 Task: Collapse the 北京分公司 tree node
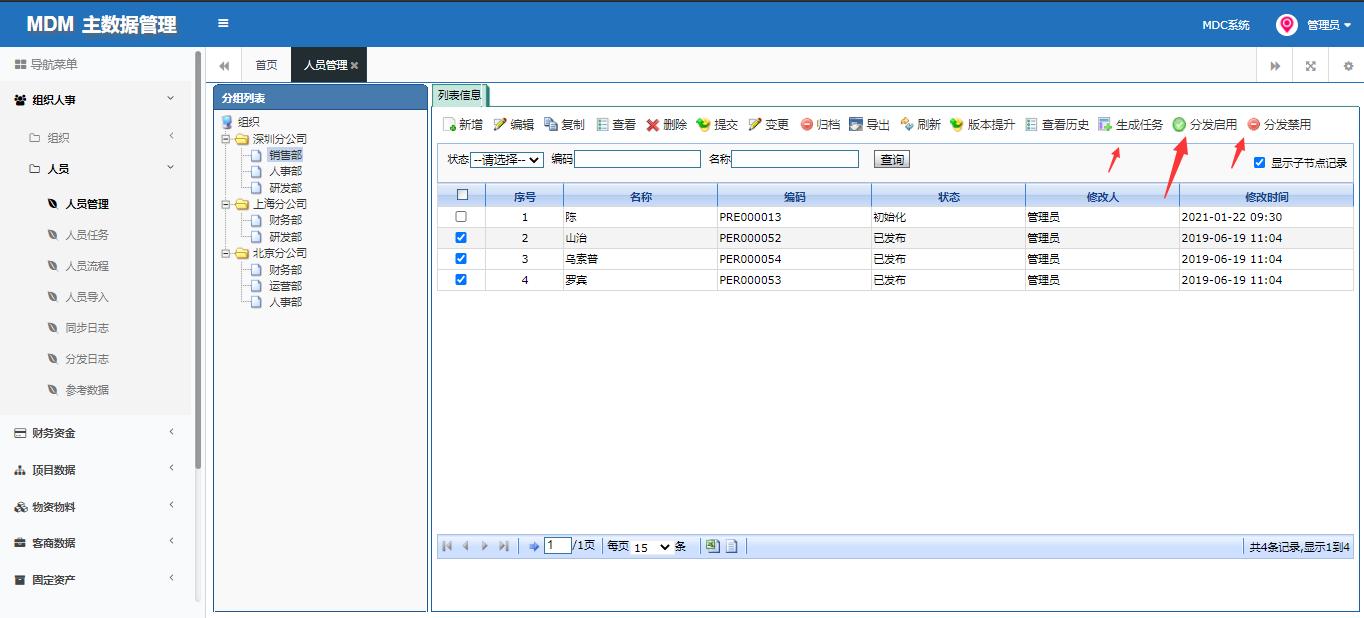227,254
